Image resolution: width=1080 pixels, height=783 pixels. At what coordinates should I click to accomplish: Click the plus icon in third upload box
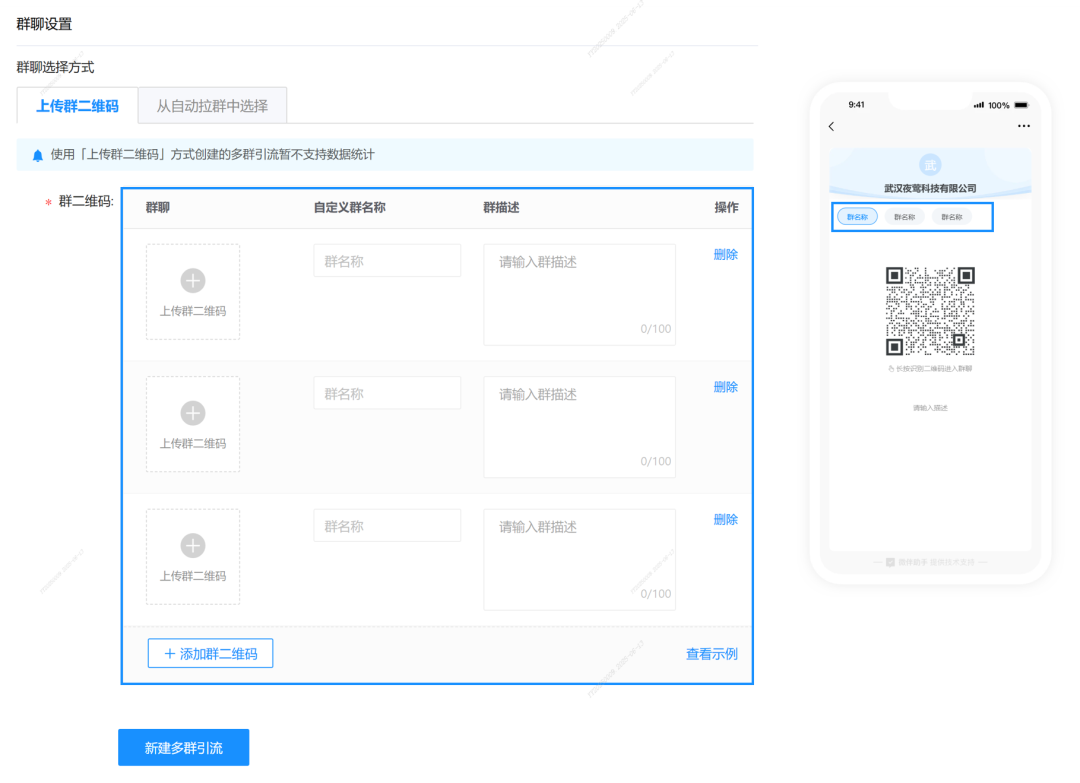[193, 546]
